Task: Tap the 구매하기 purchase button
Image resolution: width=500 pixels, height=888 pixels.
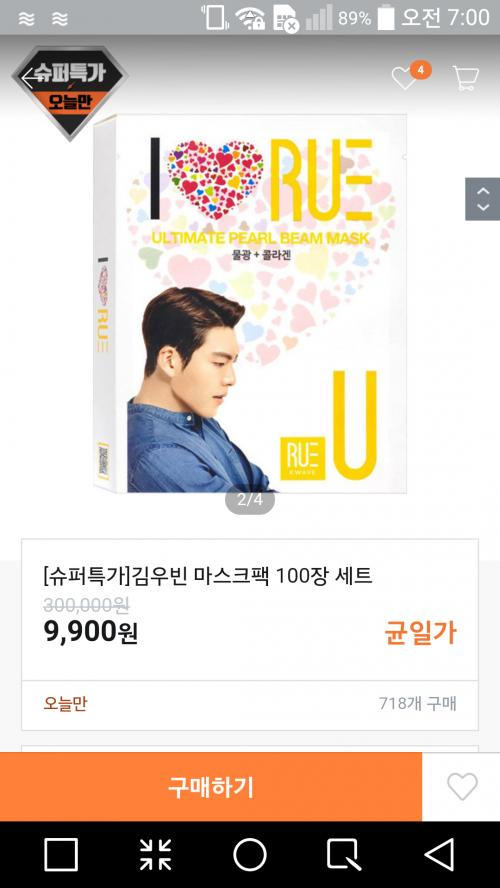Action: [211, 787]
